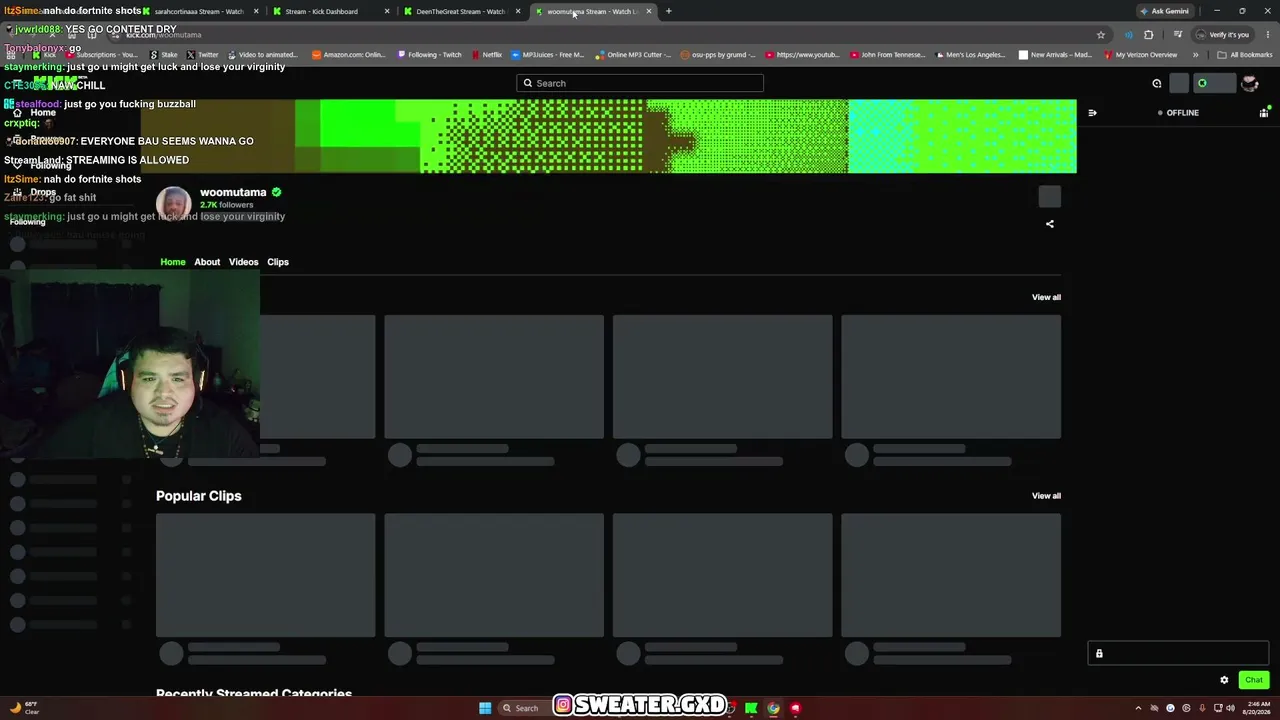
Task: Click the locked chat message input
Action: [1178, 654]
